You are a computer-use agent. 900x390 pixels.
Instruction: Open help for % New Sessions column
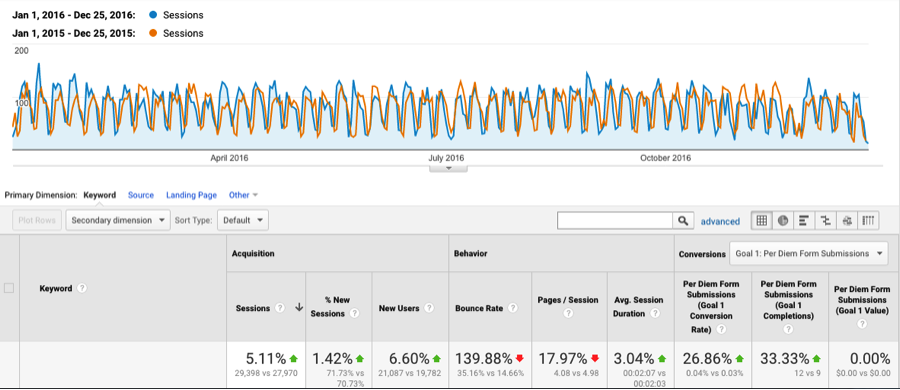[355, 314]
